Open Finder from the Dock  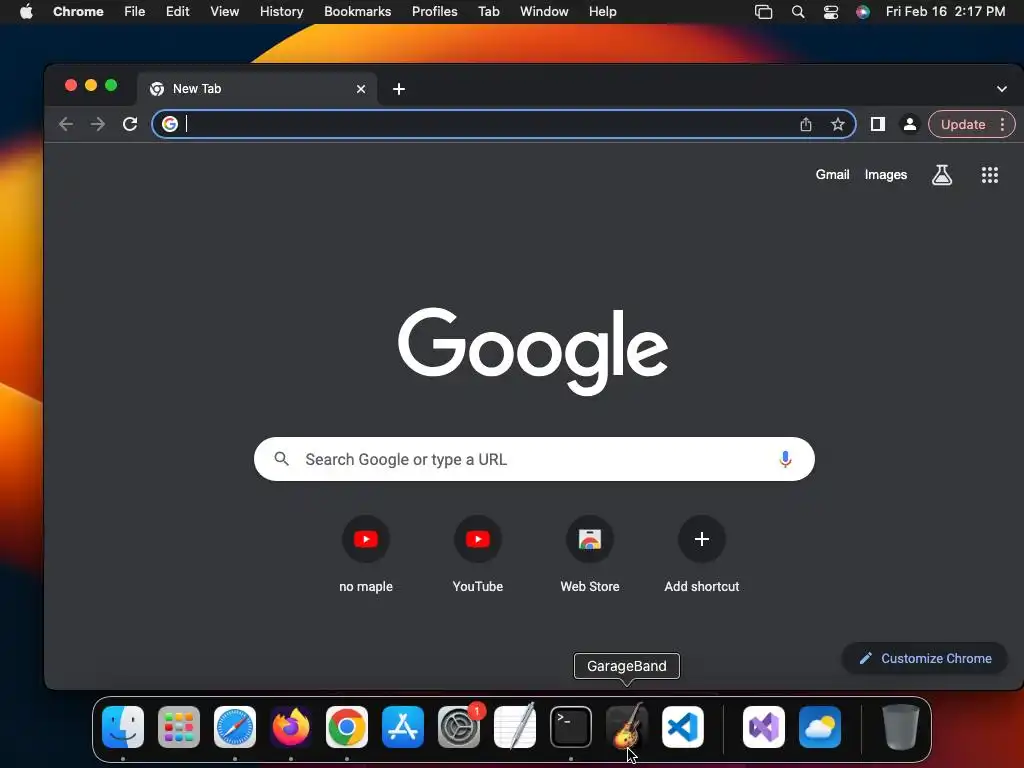pyautogui.click(x=123, y=727)
